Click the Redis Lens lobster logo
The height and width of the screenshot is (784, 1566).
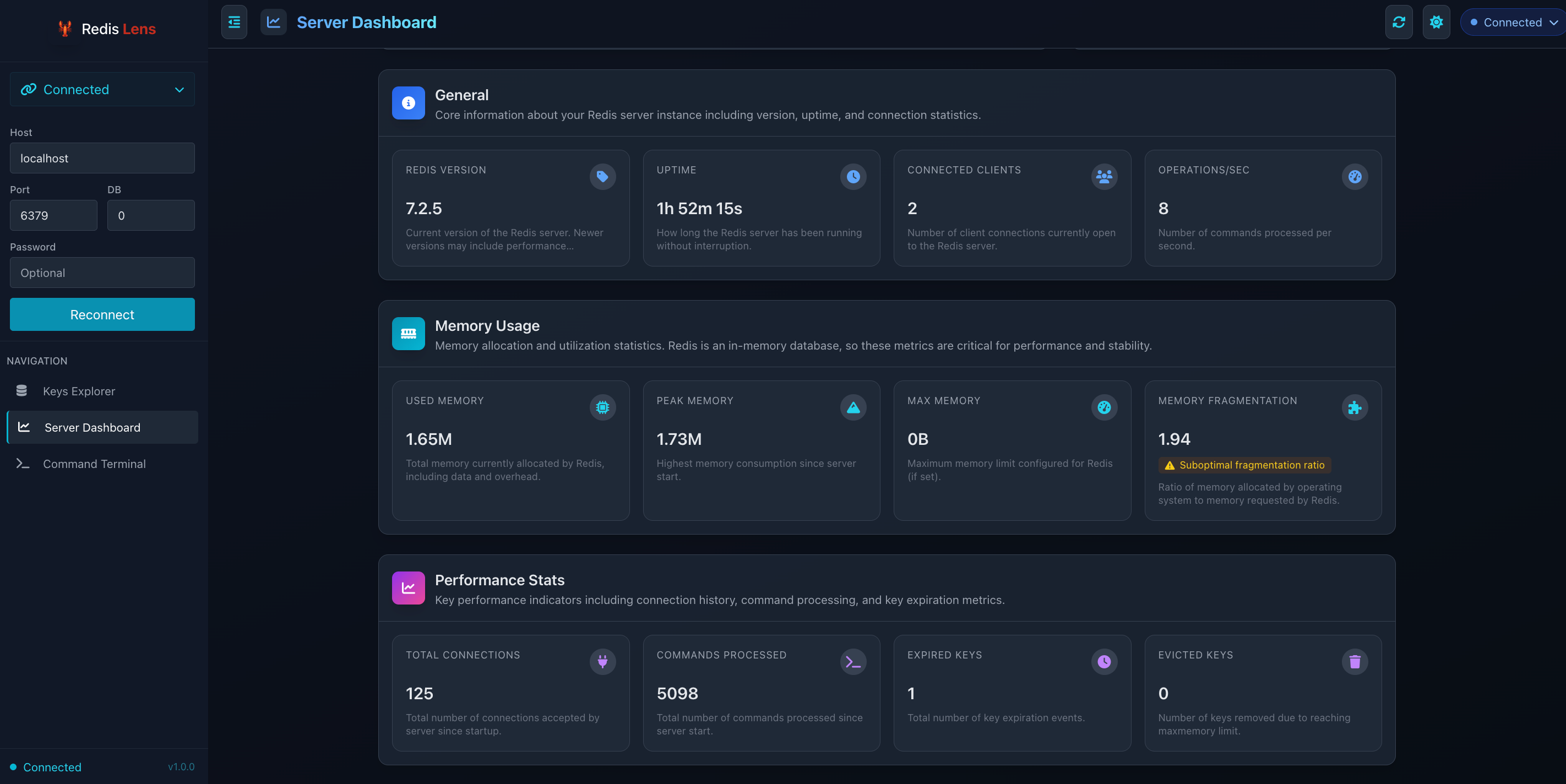[x=65, y=29]
